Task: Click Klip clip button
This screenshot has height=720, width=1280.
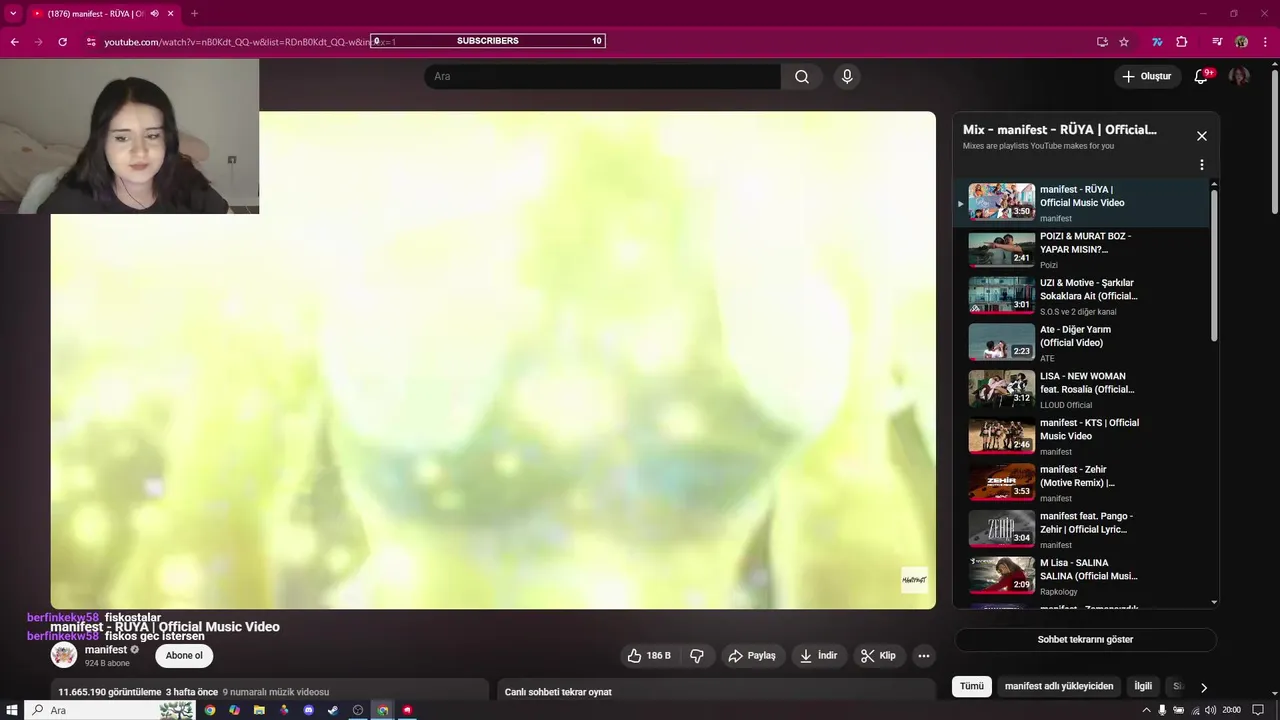Action: 878,656
